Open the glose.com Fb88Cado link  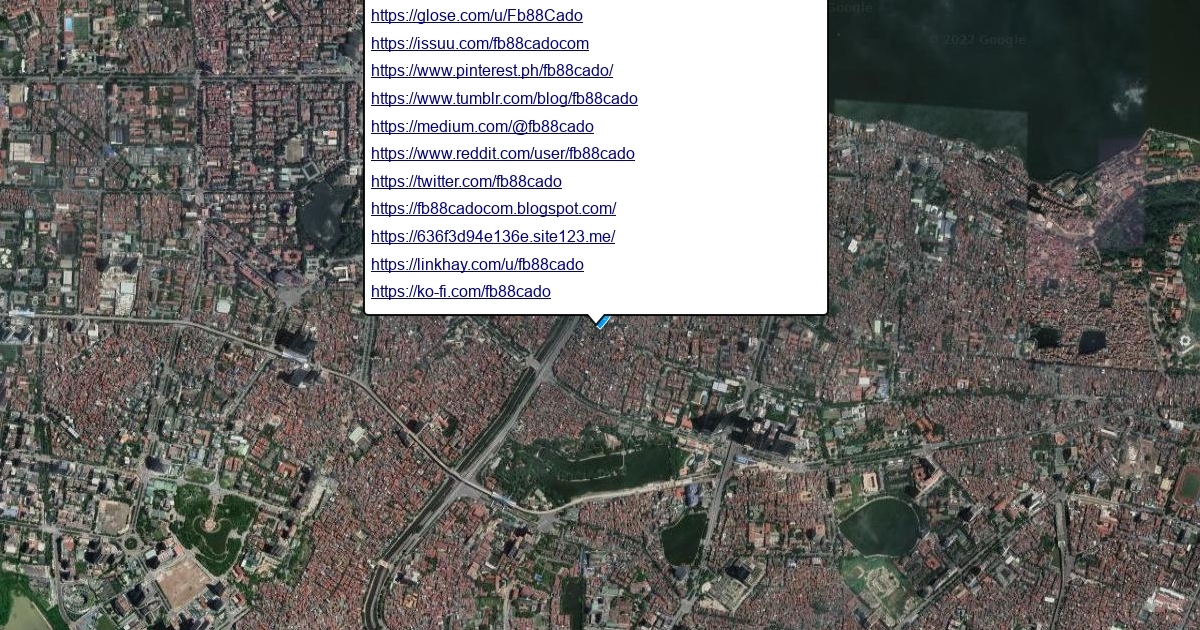coord(476,16)
